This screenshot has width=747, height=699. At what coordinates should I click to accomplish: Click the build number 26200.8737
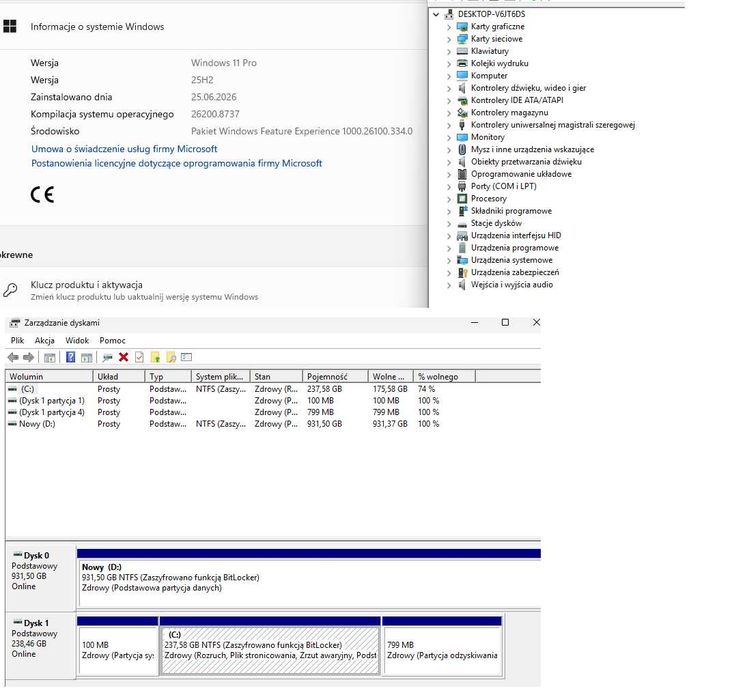click(x=215, y=114)
